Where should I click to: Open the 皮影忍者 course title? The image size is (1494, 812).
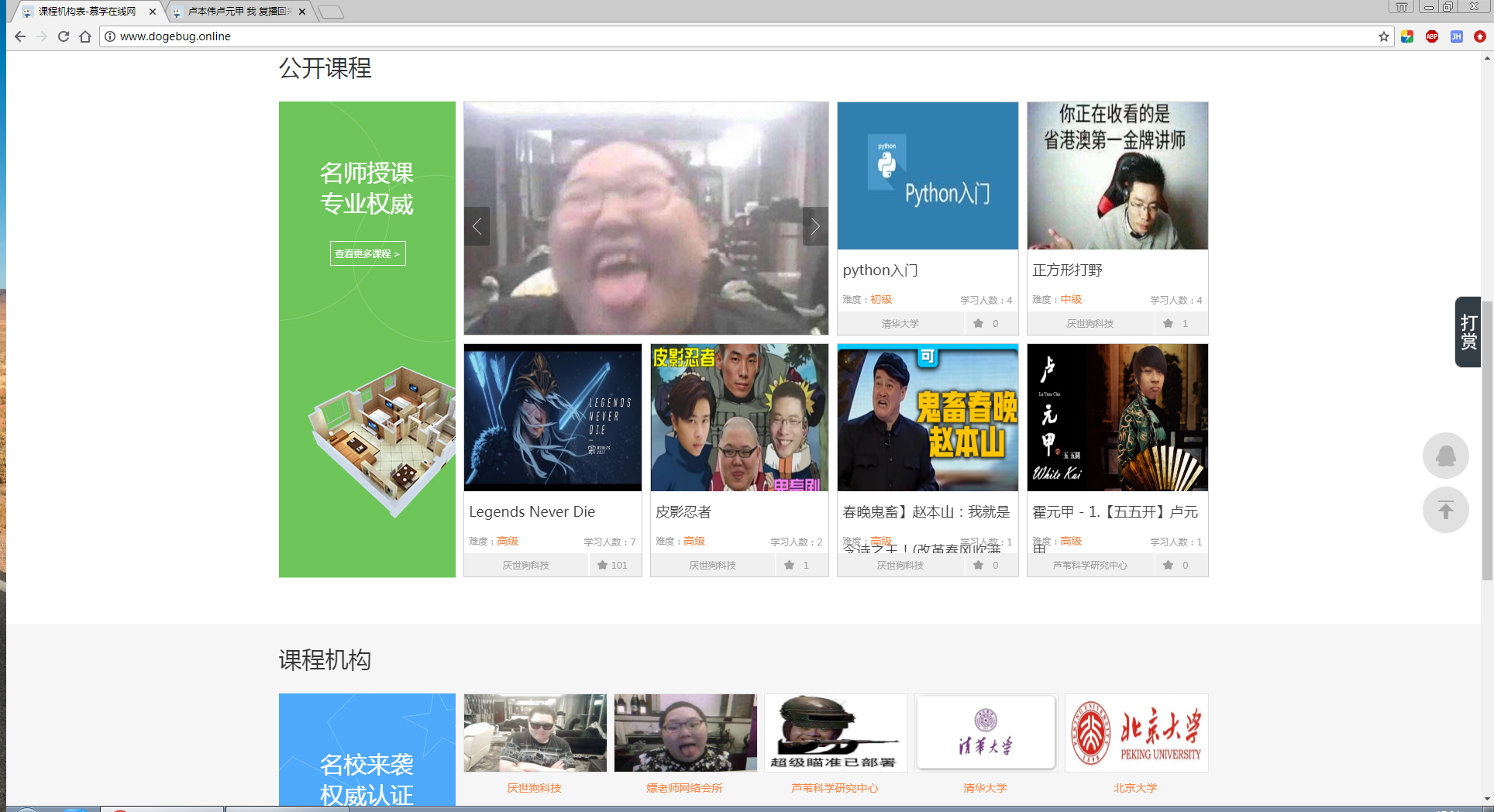683,512
